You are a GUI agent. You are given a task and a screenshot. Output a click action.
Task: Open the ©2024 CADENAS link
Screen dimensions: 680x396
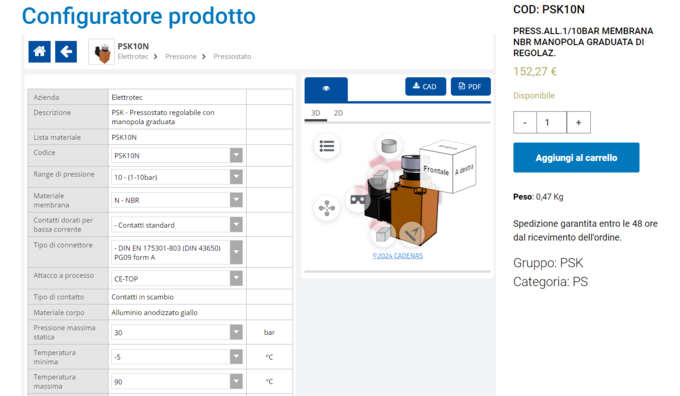click(x=398, y=256)
